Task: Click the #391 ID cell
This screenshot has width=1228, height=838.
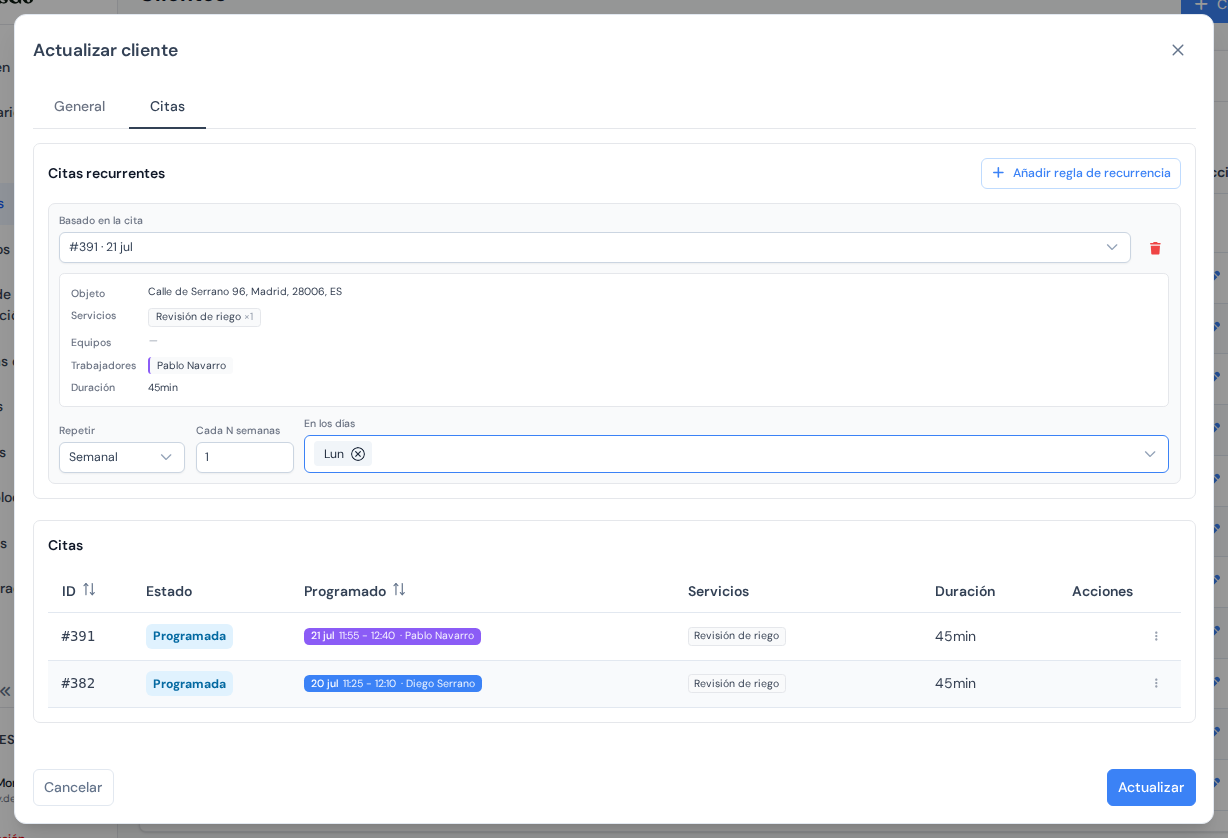Action: click(78, 636)
